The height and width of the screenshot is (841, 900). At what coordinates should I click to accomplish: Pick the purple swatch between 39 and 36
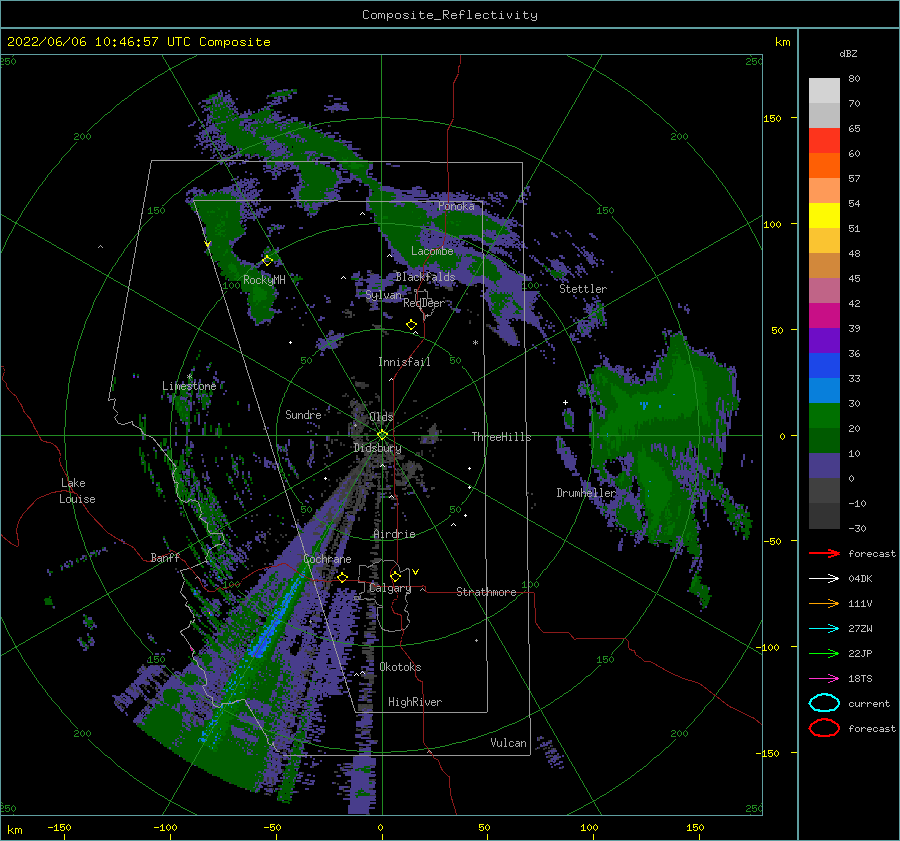coord(824,341)
